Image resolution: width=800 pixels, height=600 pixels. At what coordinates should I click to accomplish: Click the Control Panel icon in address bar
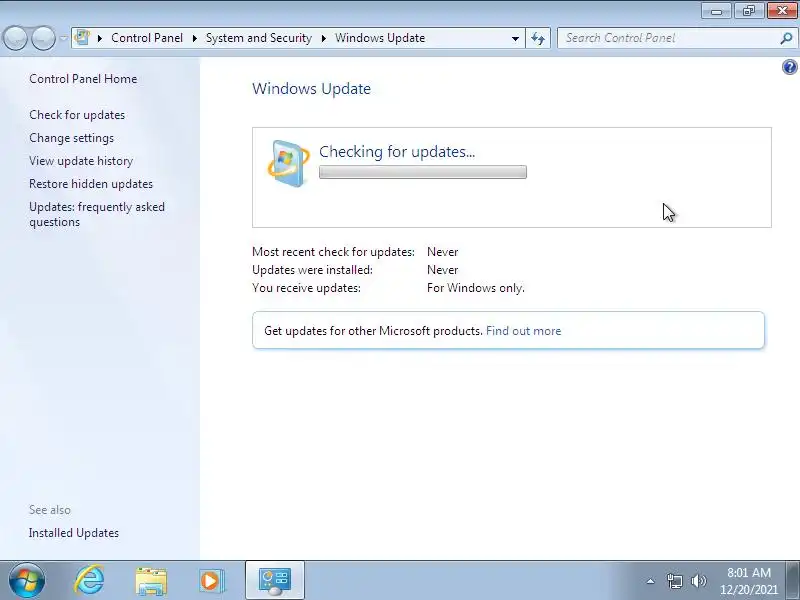(82, 38)
